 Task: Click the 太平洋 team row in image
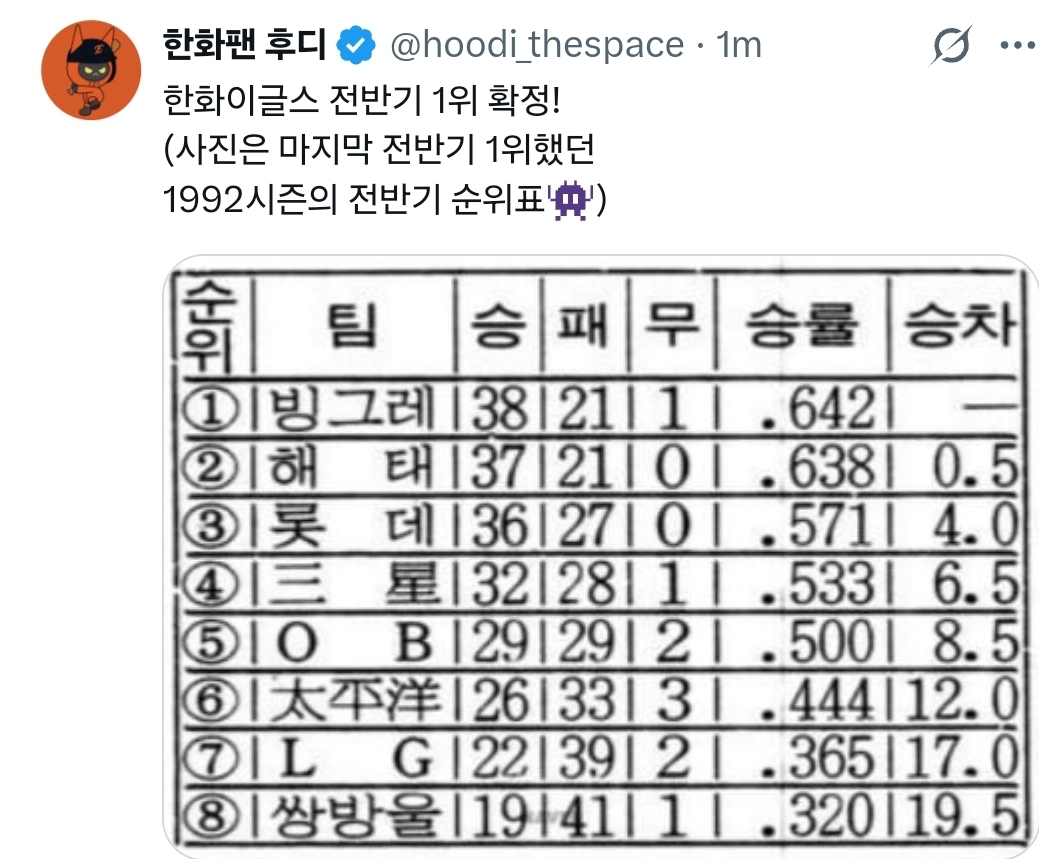pyautogui.click(x=600, y=700)
